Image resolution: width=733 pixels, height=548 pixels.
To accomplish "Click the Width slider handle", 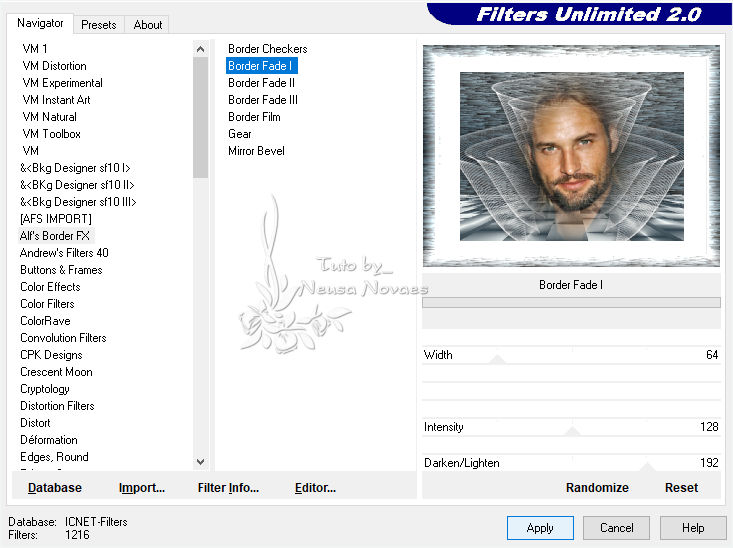I will pyautogui.click(x=497, y=360).
